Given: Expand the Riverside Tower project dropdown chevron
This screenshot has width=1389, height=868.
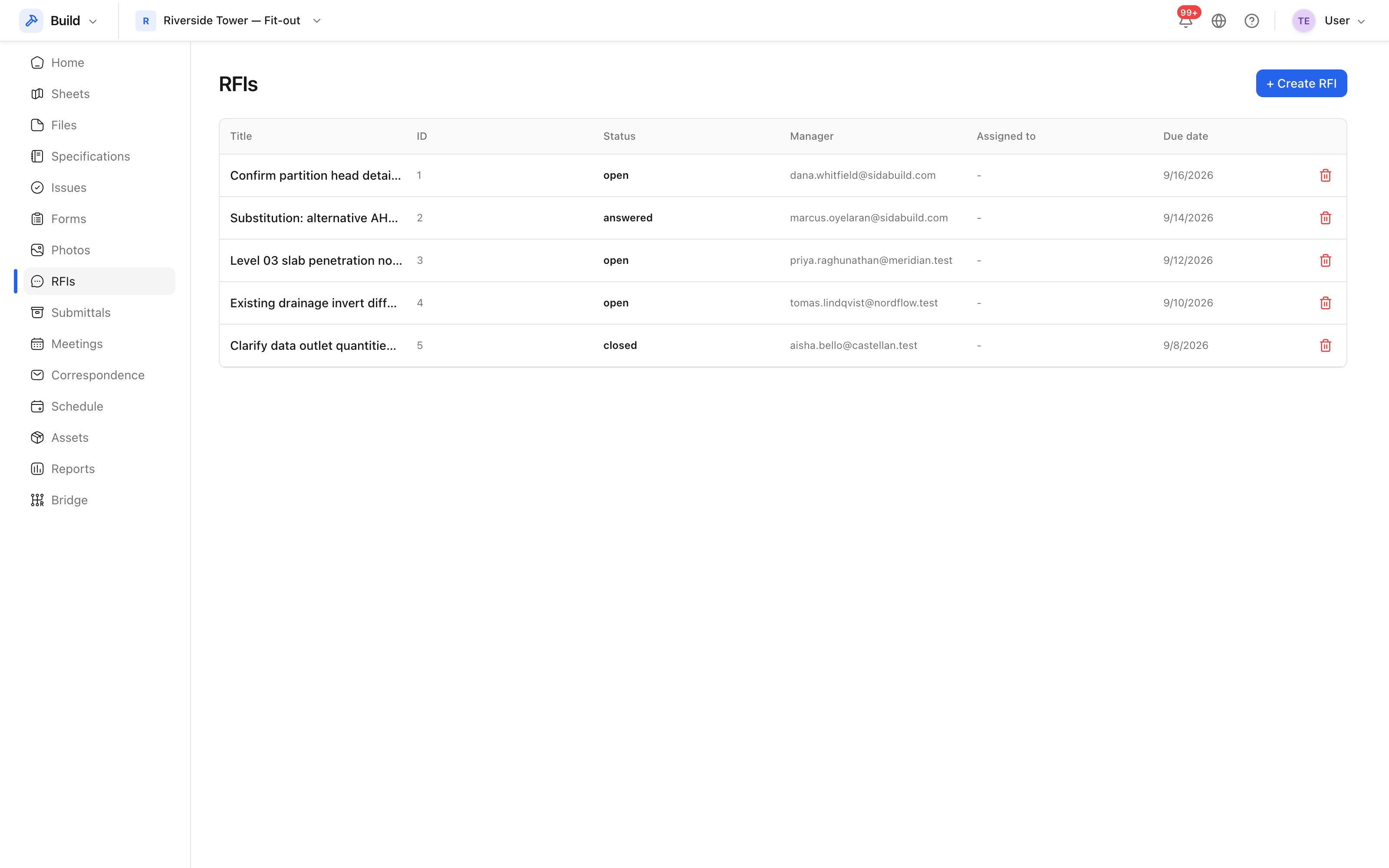Looking at the screenshot, I should click(x=317, y=21).
